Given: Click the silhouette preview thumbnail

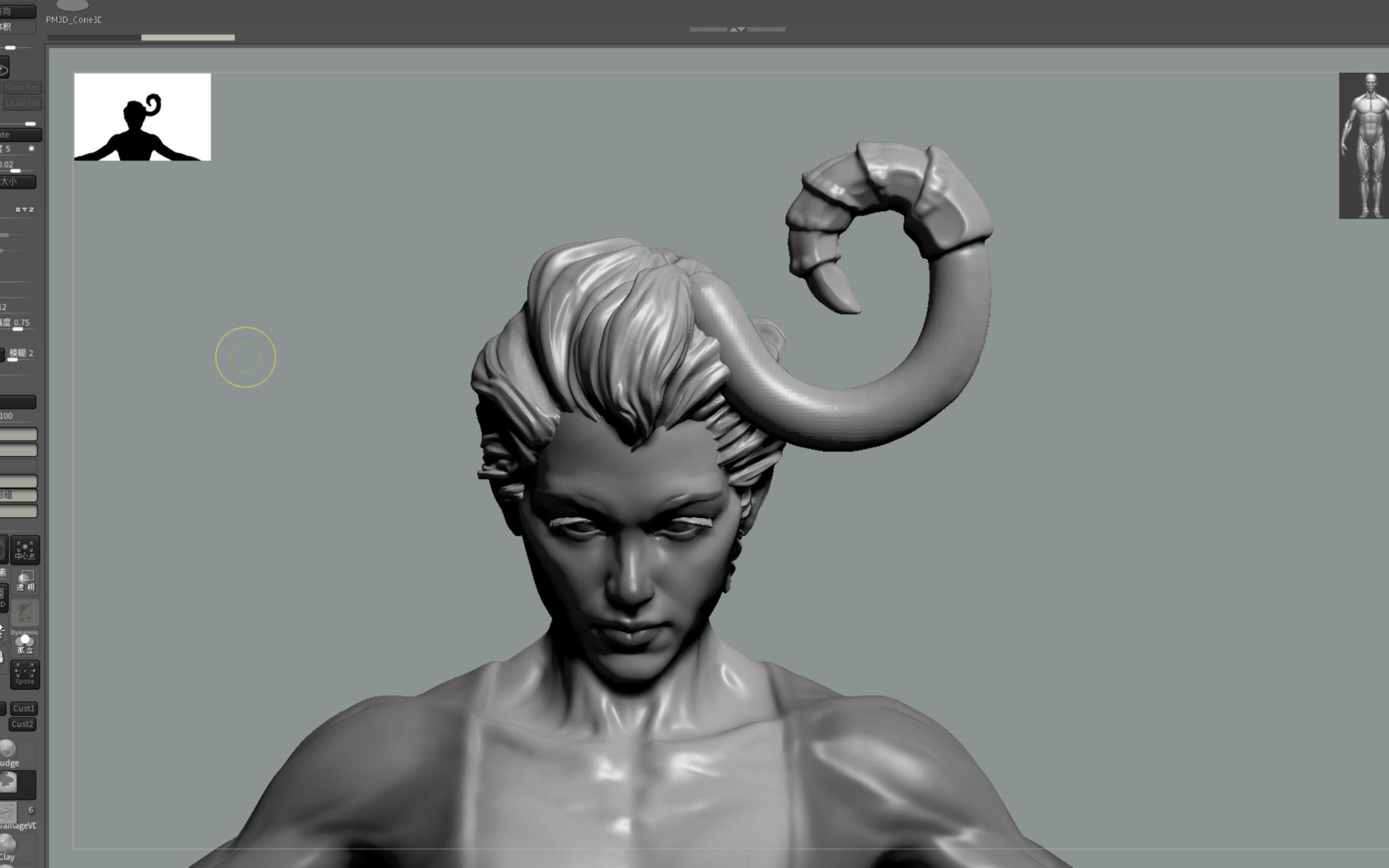Looking at the screenshot, I should click(142, 116).
